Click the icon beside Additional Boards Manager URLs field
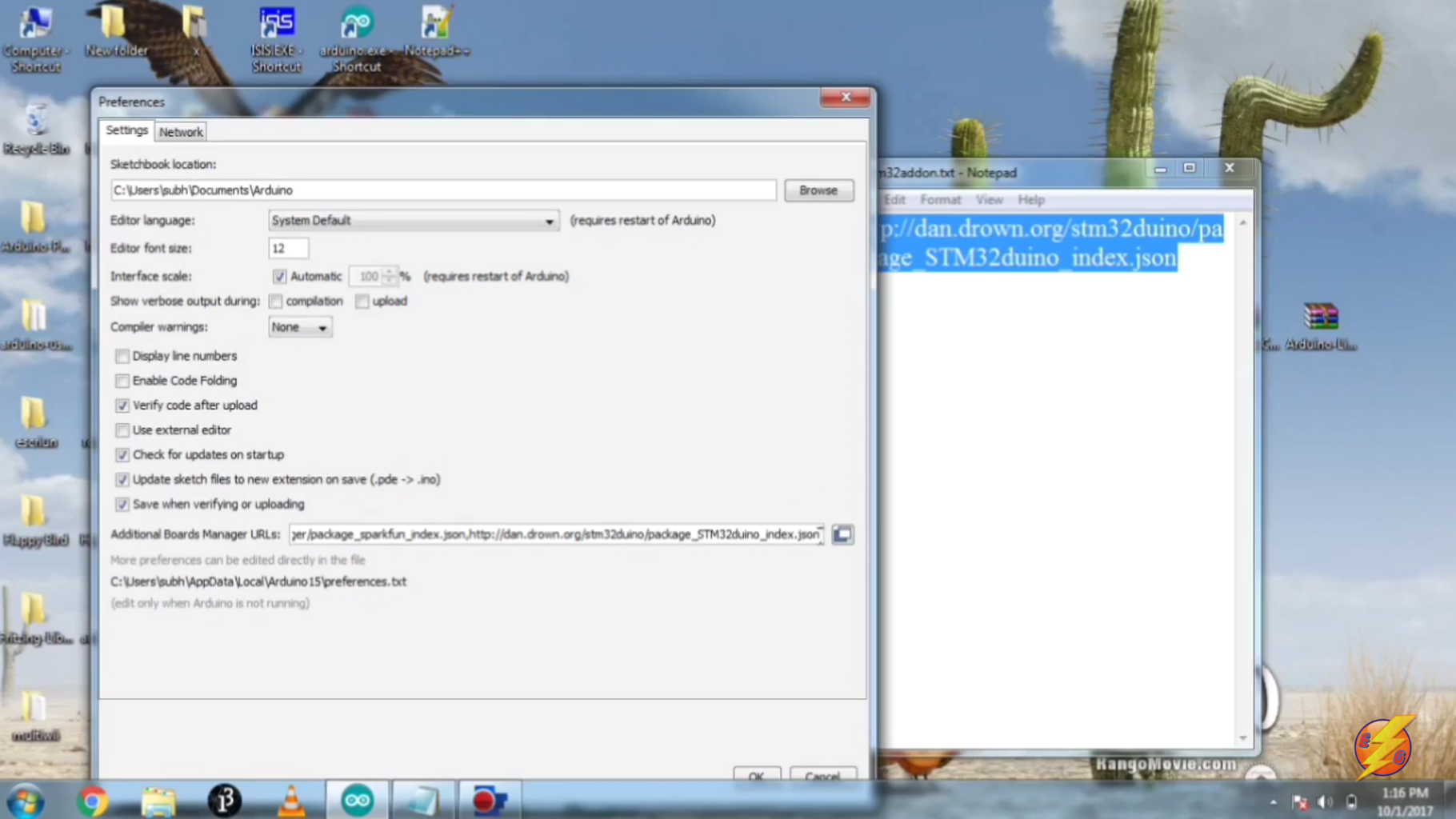Viewport: 1456px width, 819px height. pyautogui.click(x=842, y=534)
